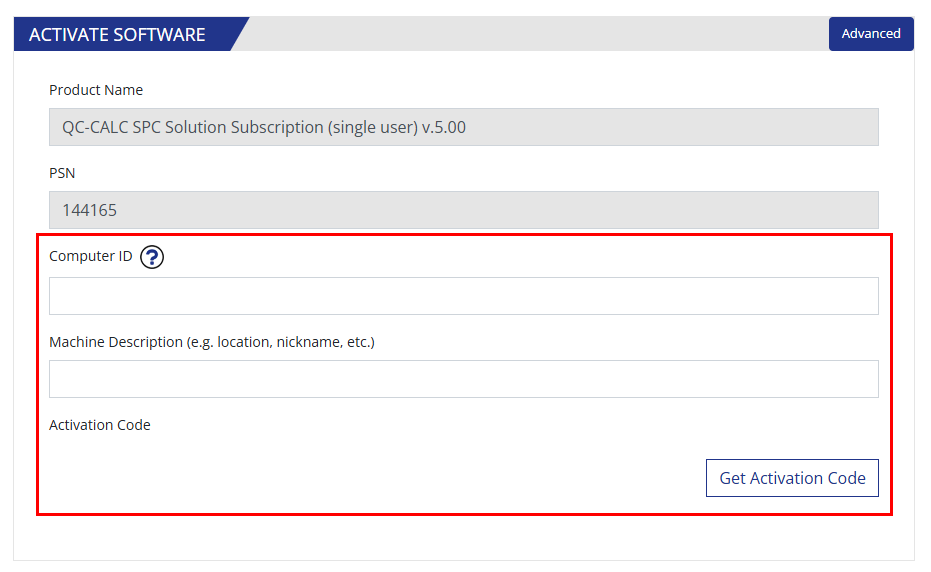Select the PSN field showing 144165
The image size is (931, 572).
coord(464,210)
